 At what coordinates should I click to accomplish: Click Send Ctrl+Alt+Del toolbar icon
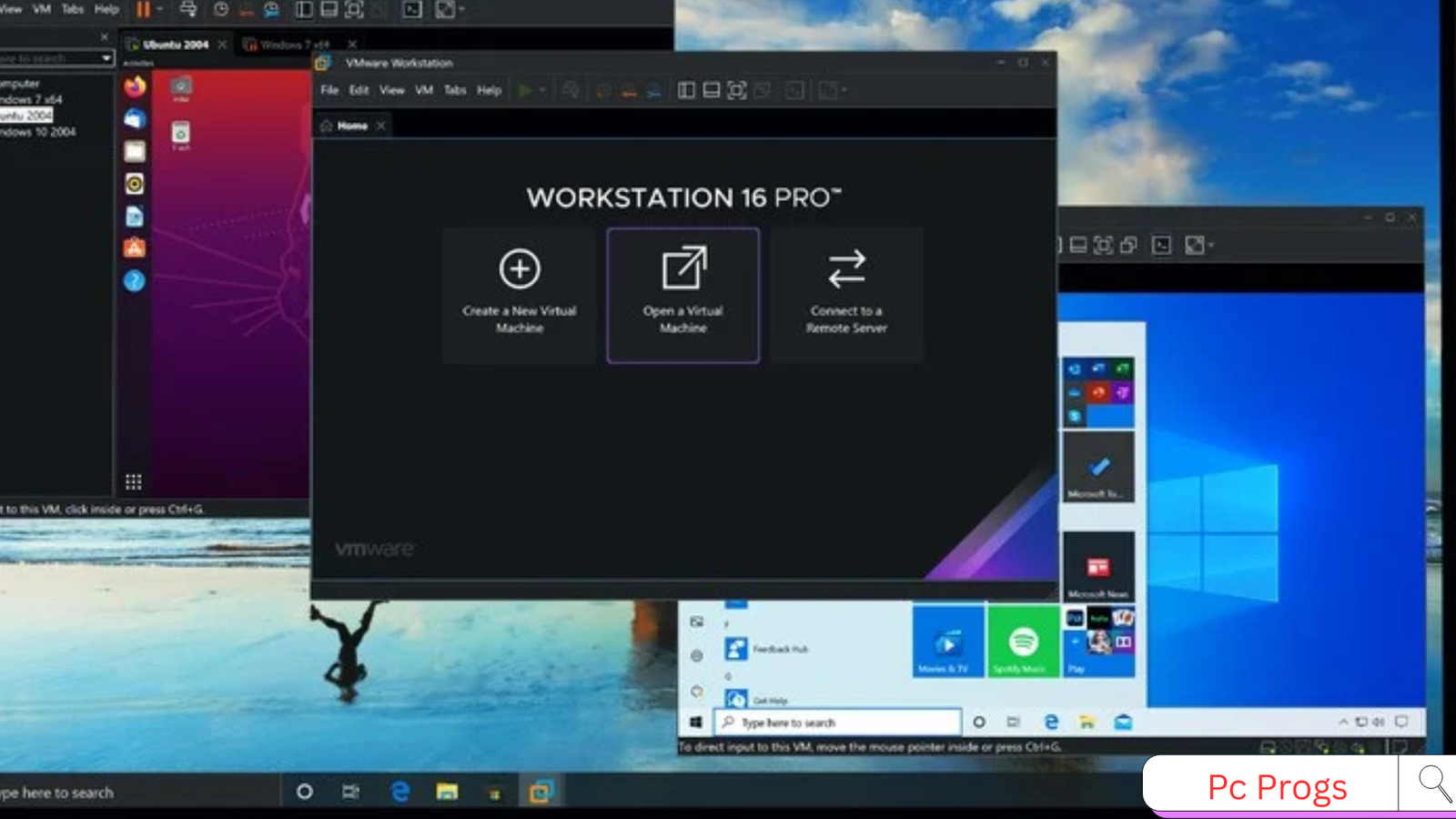571,90
